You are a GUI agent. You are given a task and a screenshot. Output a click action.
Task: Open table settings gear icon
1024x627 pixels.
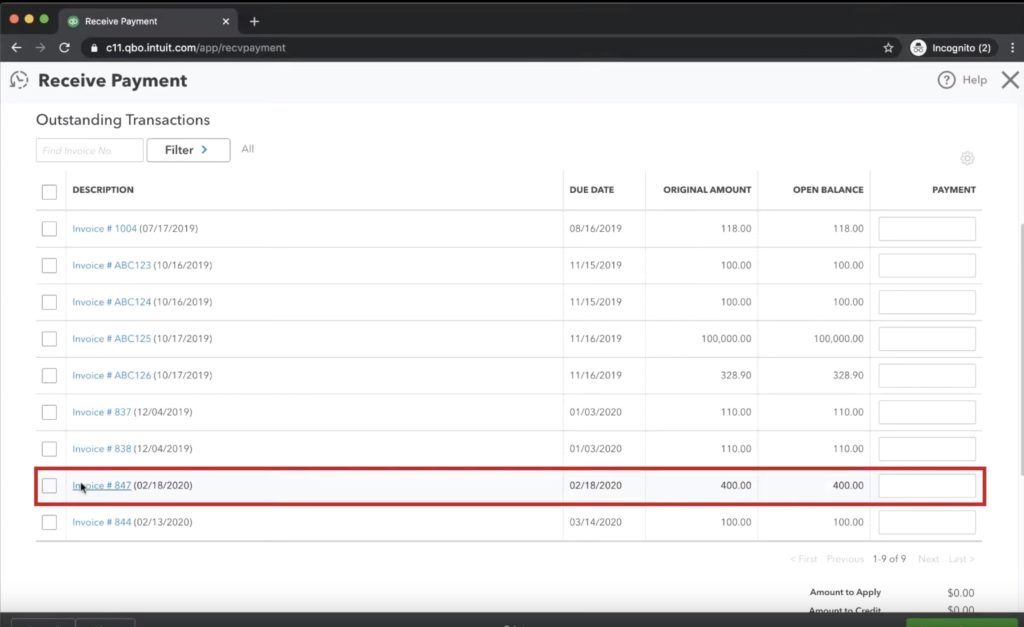[x=967, y=158]
